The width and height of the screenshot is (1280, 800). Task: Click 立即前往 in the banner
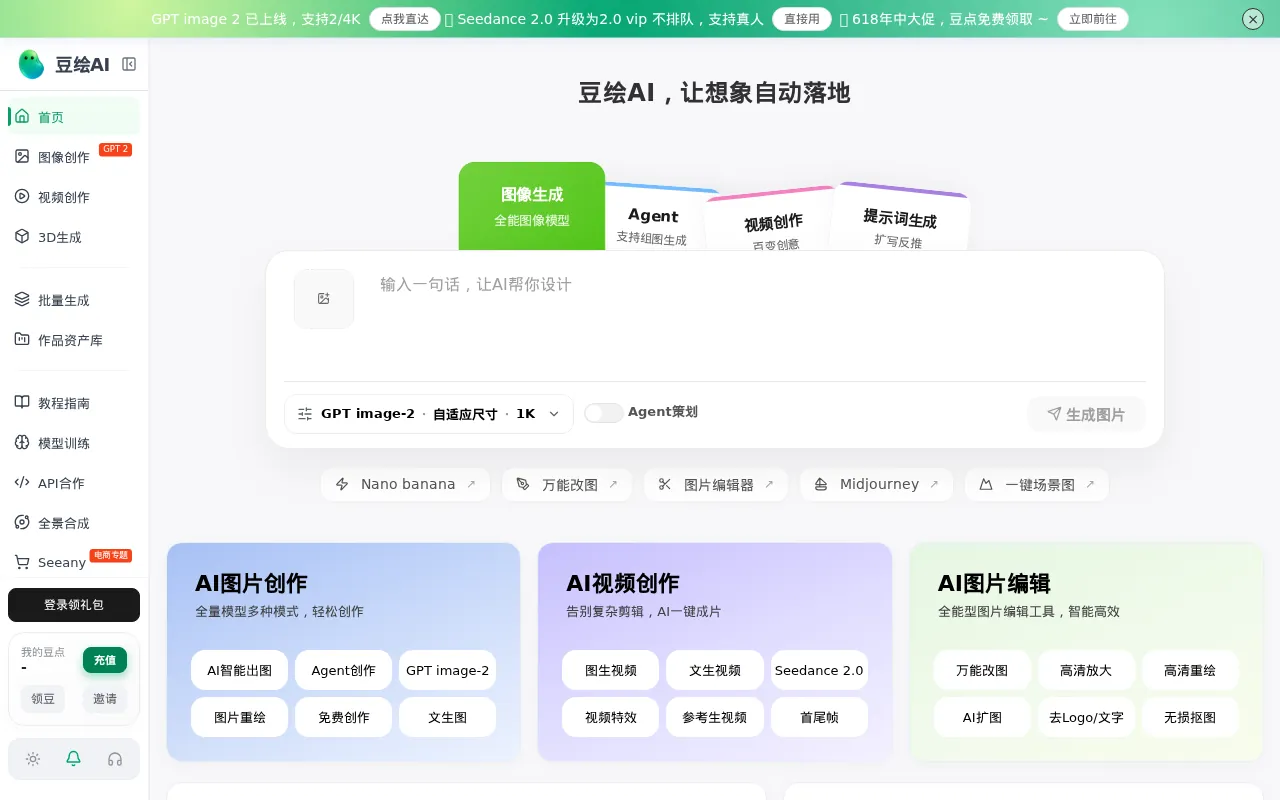1093,19
